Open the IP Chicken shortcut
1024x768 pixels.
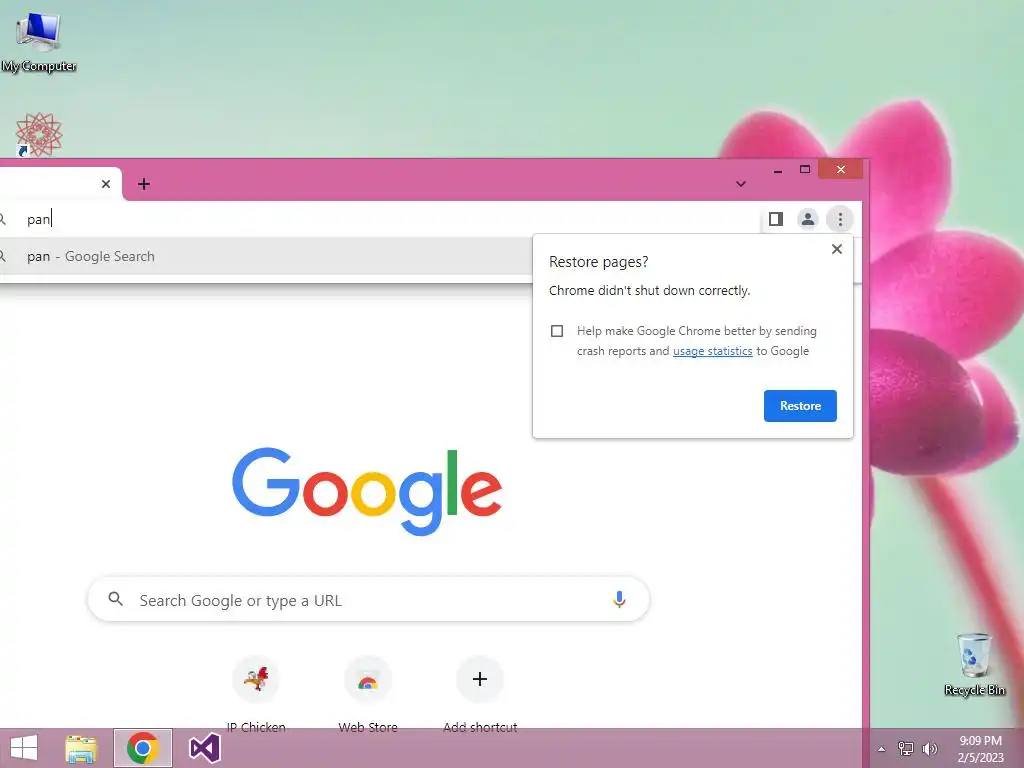[256, 694]
